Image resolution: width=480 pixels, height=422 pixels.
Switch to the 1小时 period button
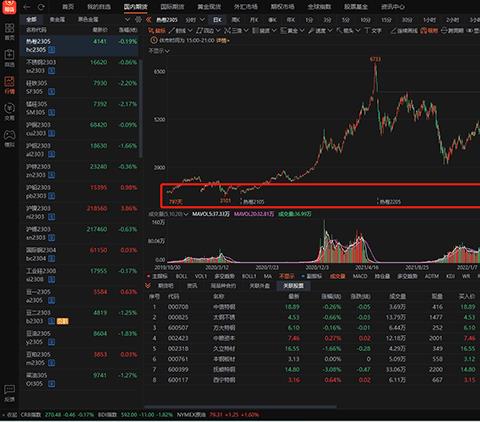tap(430, 20)
